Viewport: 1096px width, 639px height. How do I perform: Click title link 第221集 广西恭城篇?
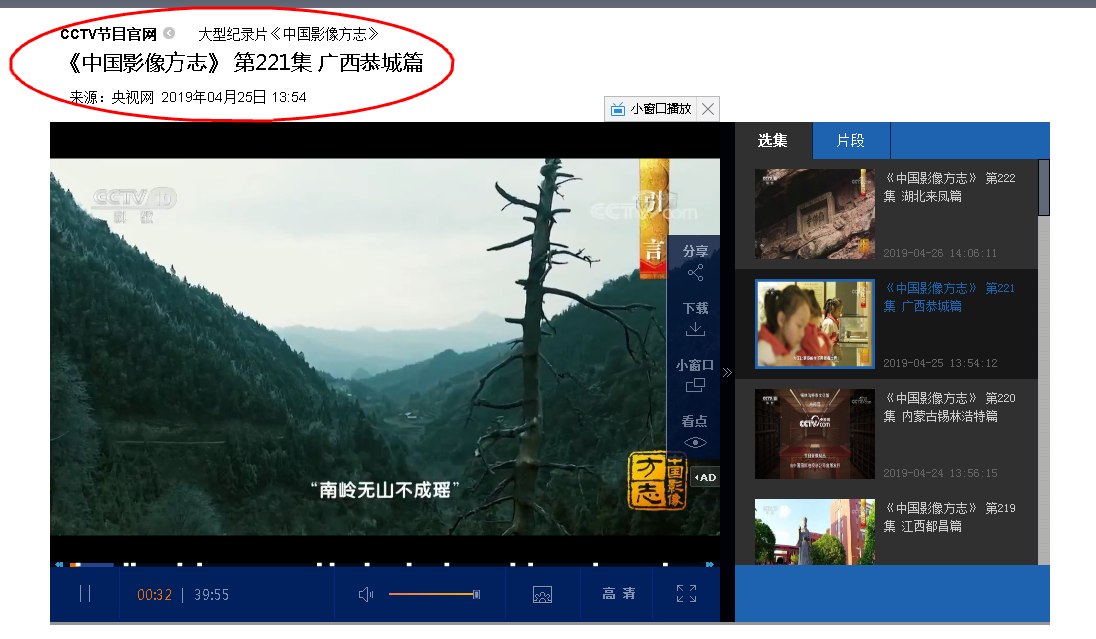pos(950,297)
